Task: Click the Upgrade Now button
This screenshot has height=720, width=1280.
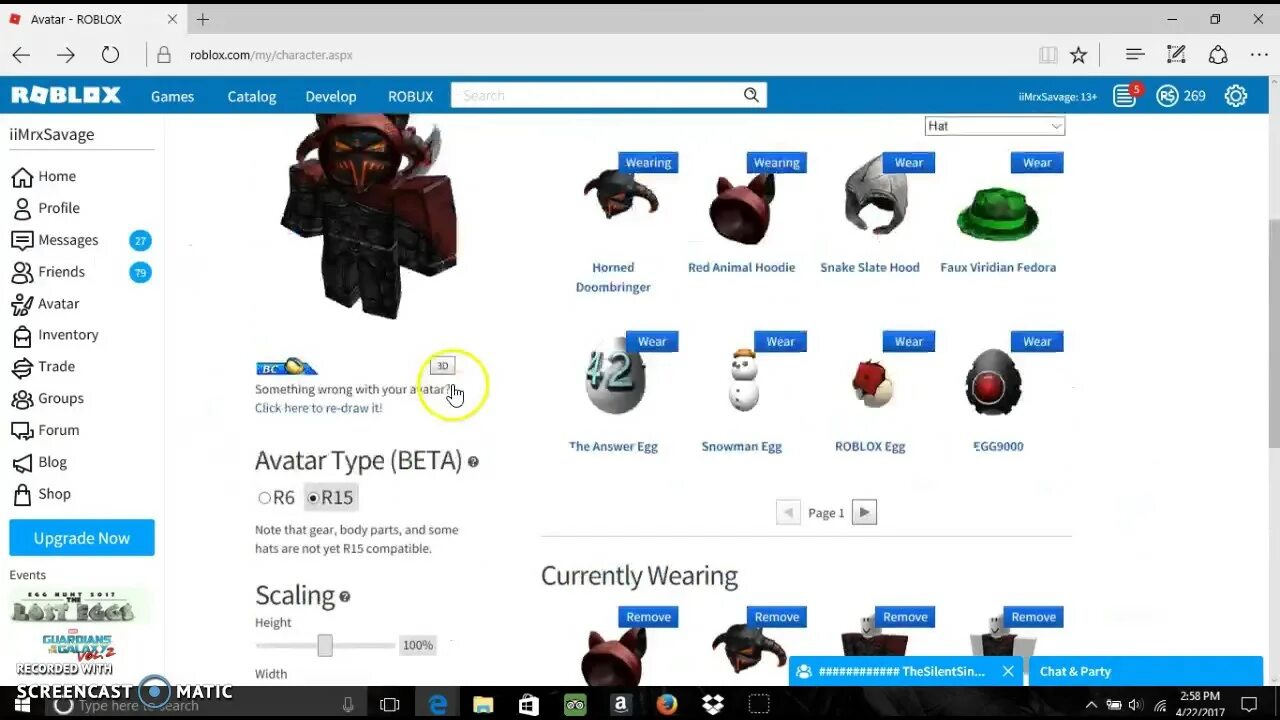Action: (82, 538)
